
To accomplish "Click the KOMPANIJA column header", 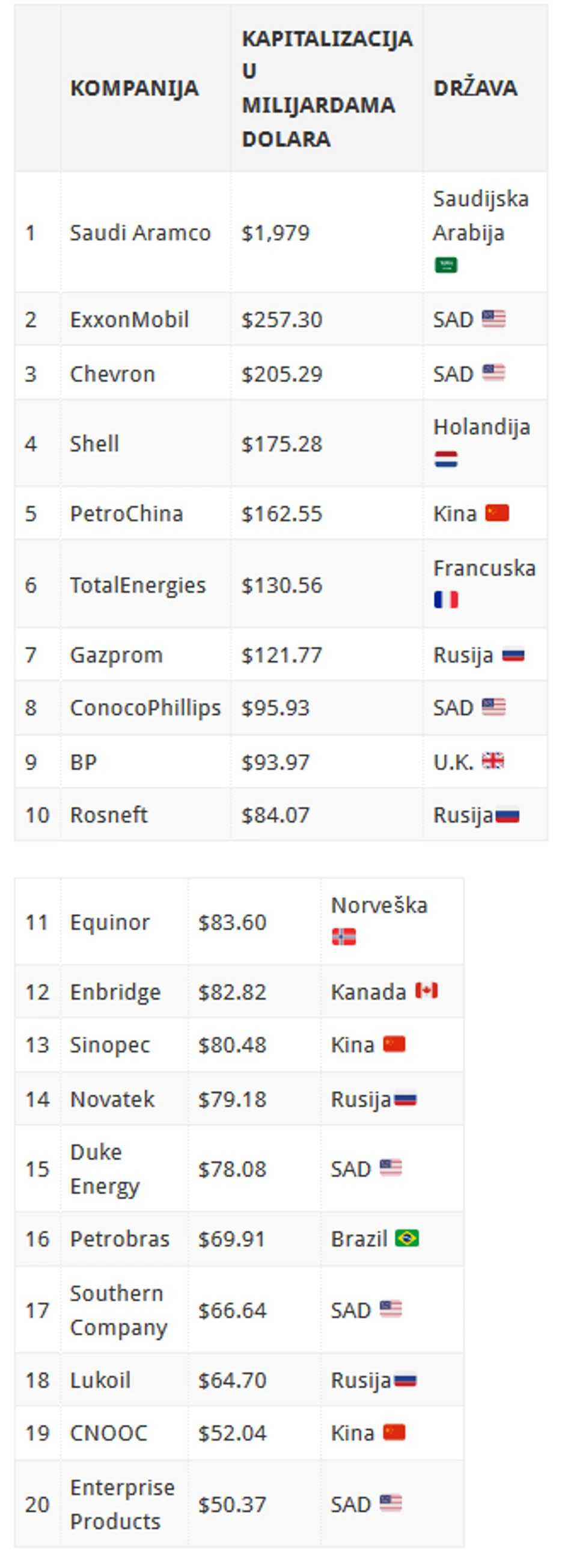I will click(x=135, y=88).
